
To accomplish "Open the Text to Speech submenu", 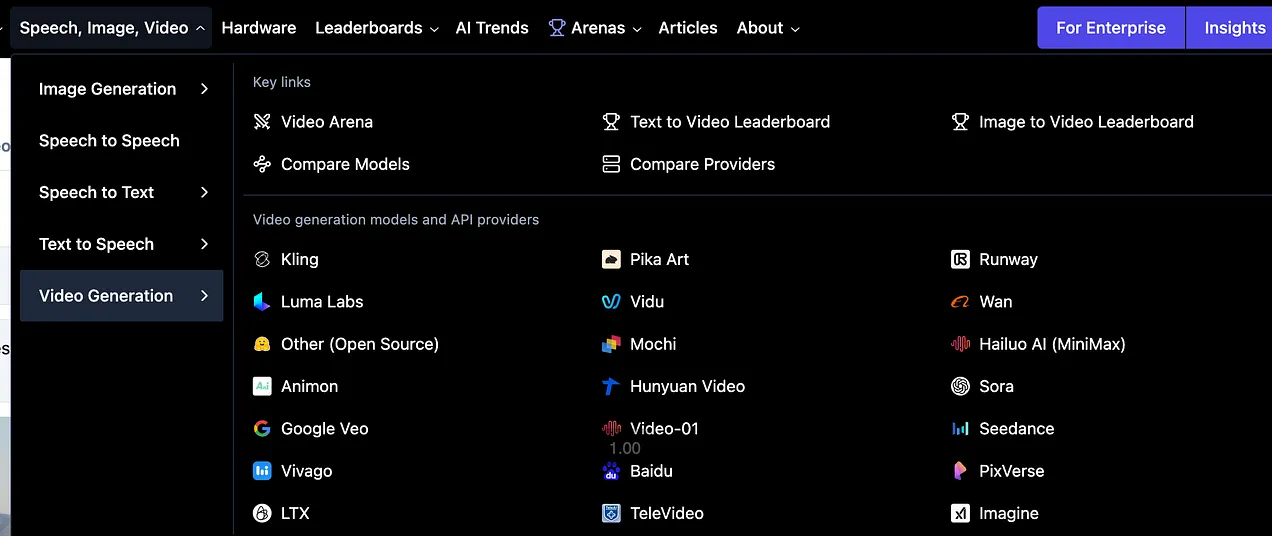I will pyautogui.click(x=121, y=244).
